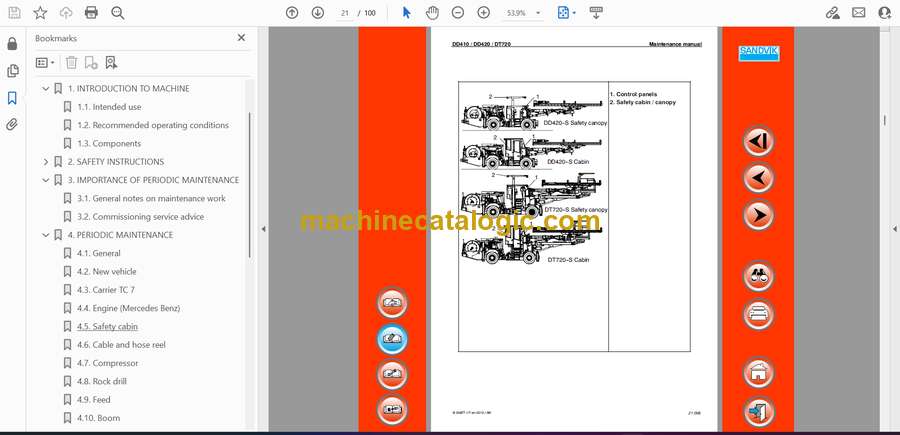
Task: Open bookmark 1.1. Intended use
Action: (x=109, y=107)
